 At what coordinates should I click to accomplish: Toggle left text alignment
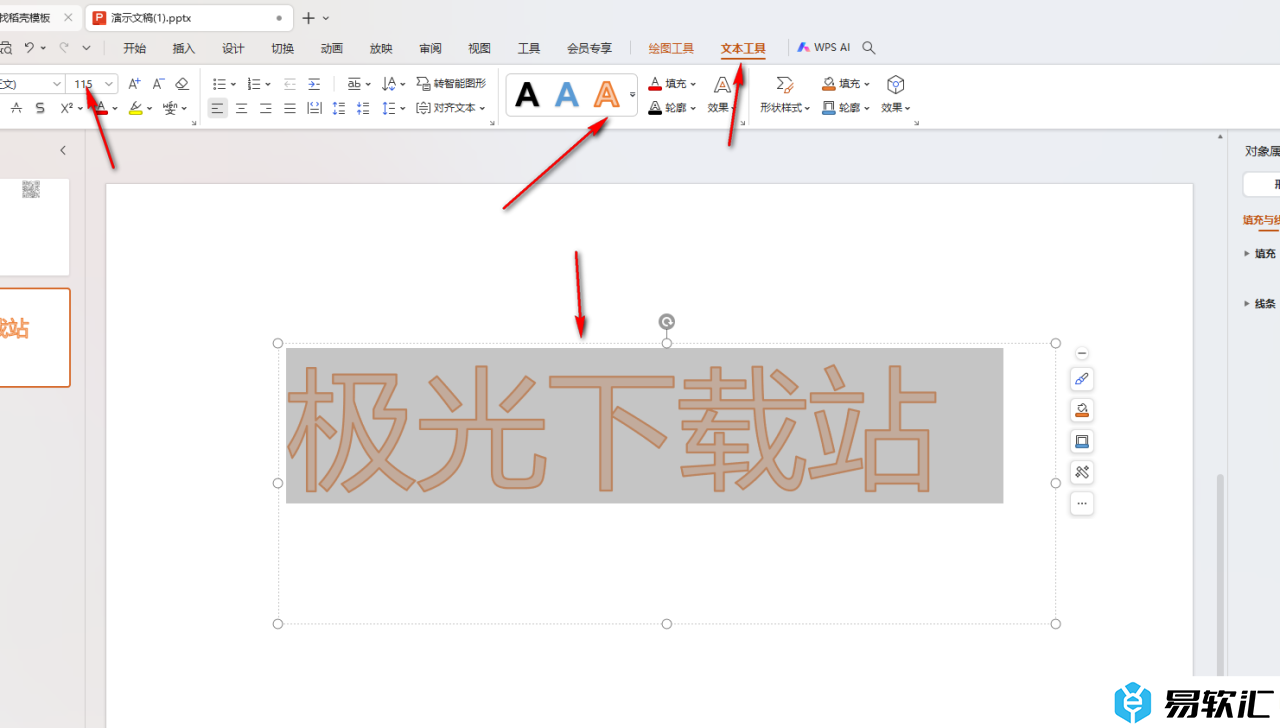click(218, 108)
